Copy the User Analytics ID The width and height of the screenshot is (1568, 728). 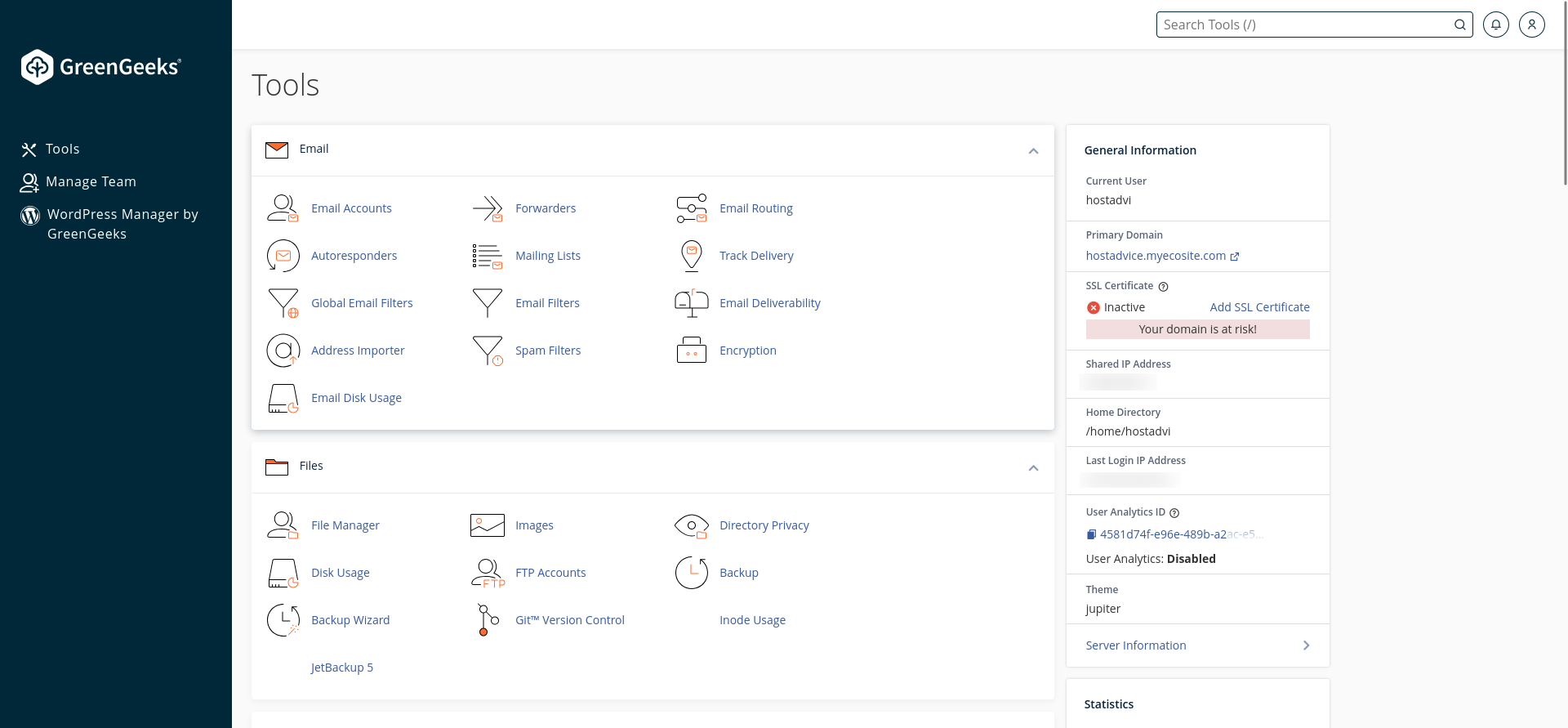pyautogui.click(x=1091, y=534)
